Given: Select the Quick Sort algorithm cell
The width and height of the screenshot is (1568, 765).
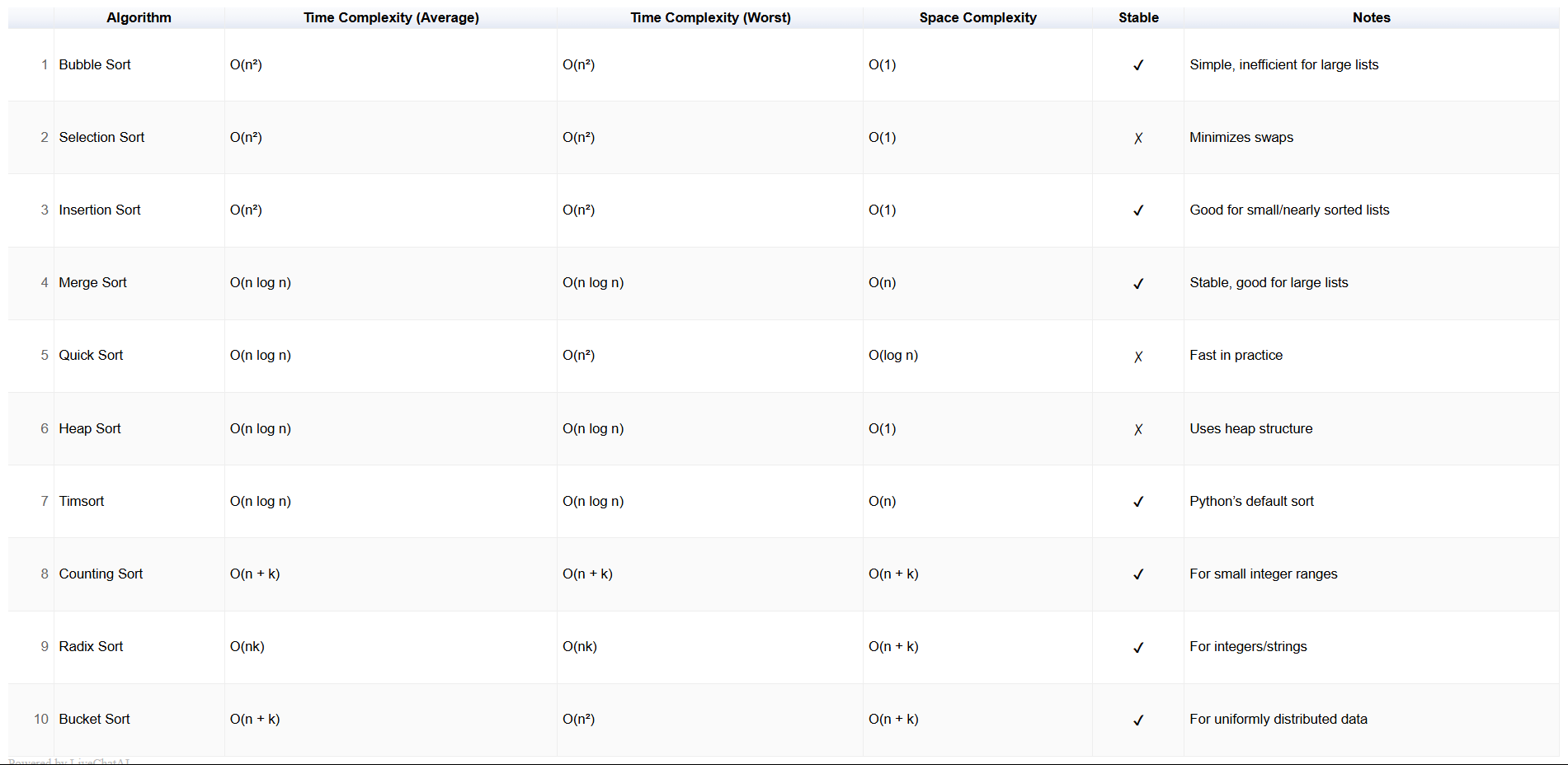Looking at the screenshot, I should [x=139, y=356].
